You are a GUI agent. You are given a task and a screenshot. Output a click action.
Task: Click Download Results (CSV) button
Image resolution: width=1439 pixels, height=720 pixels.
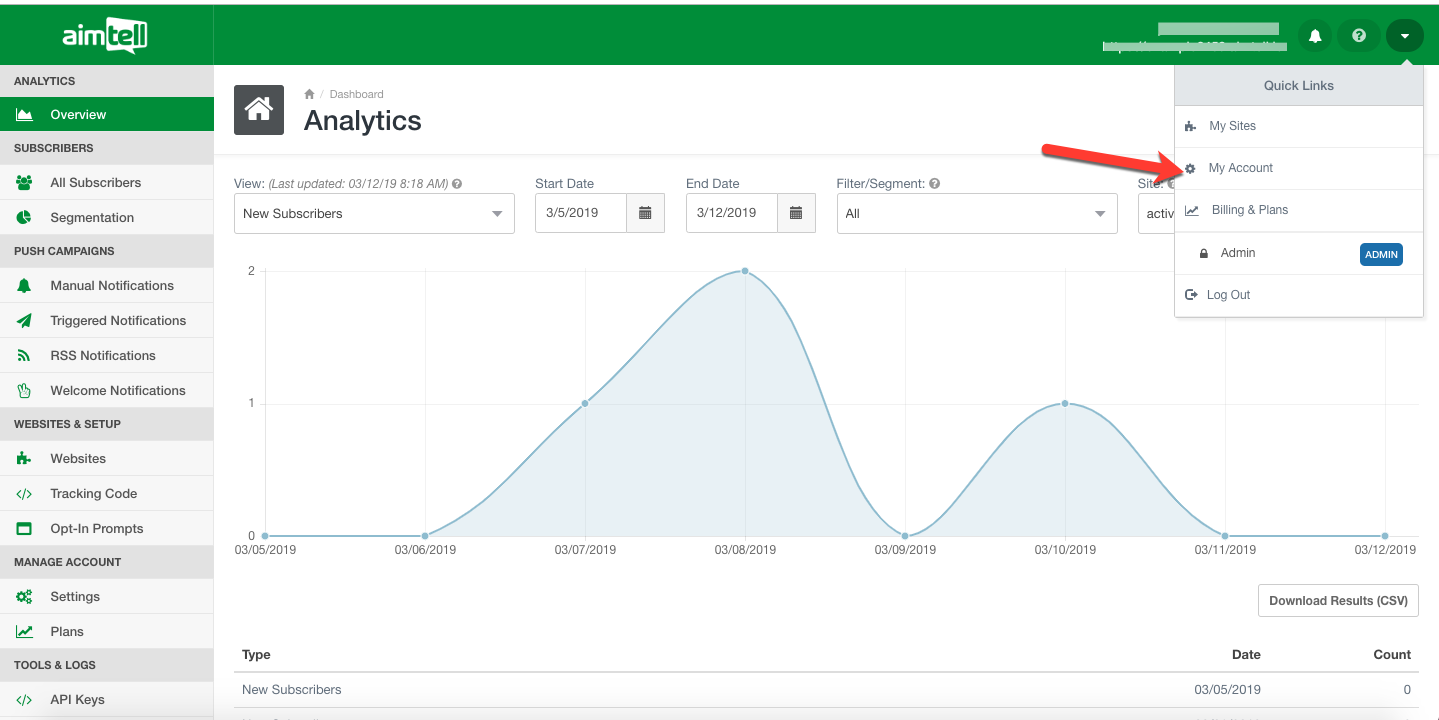(1338, 601)
